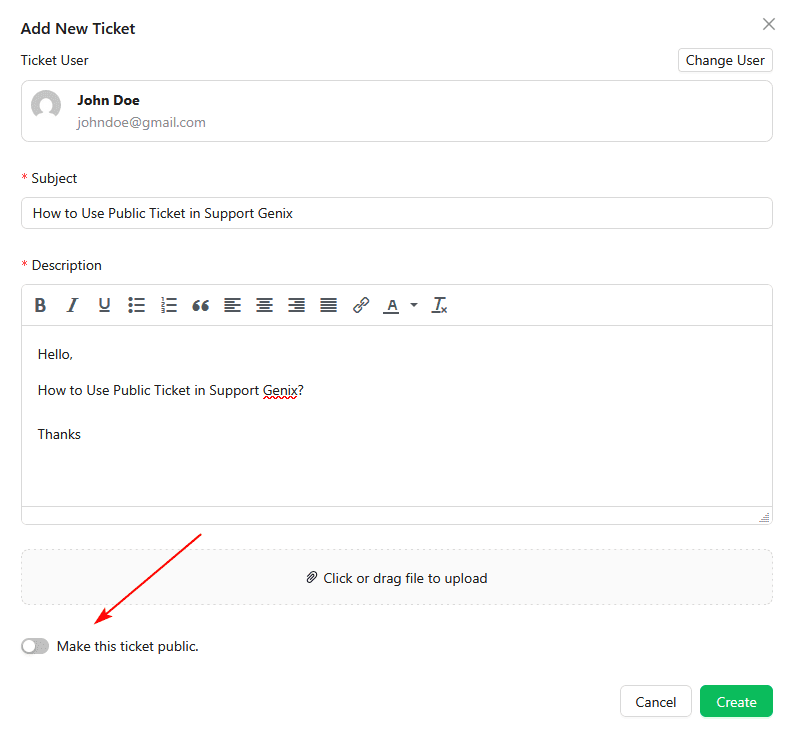792x734 pixels.
Task: Cancel the new ticket dialog
Action: (656, 702)
